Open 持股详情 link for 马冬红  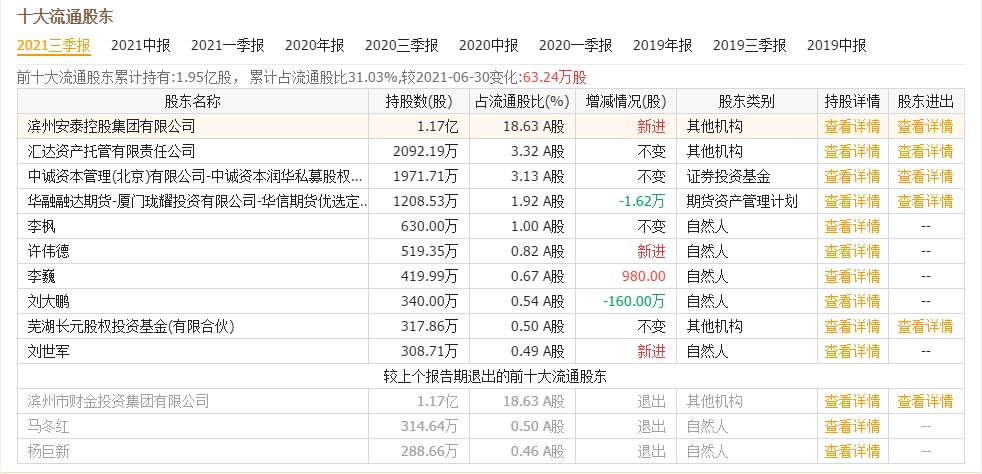[852, 426]
